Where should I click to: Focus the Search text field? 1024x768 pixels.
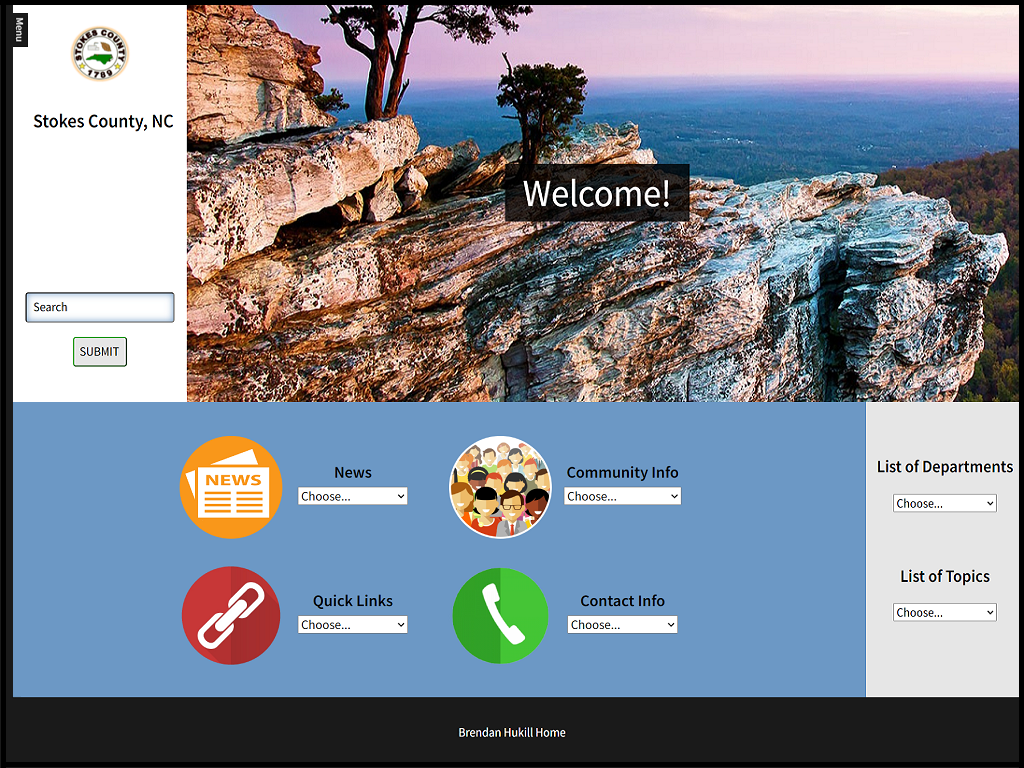100,307
